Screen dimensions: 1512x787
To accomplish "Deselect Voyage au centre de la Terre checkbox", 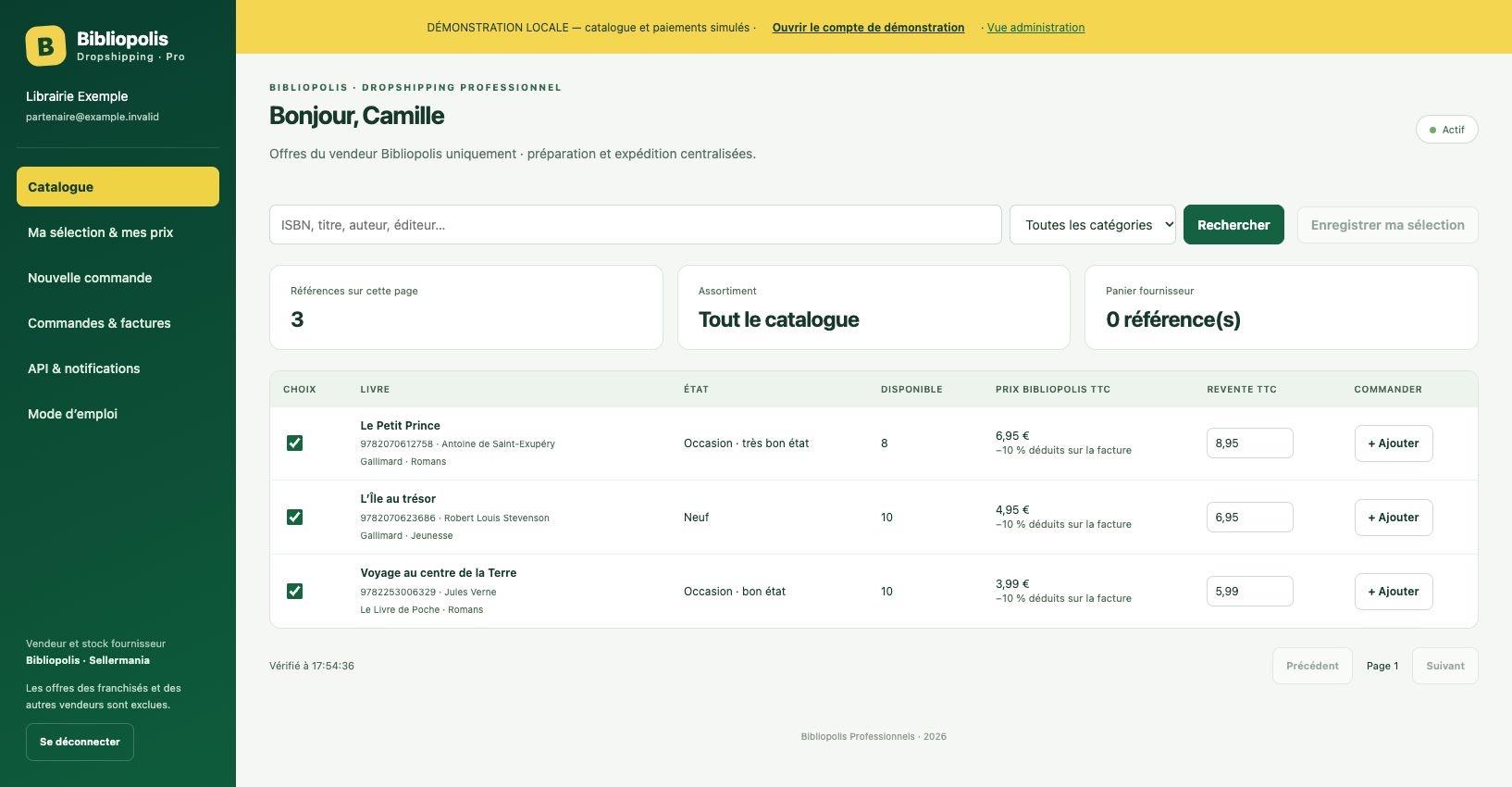I will tap(294, 592).
